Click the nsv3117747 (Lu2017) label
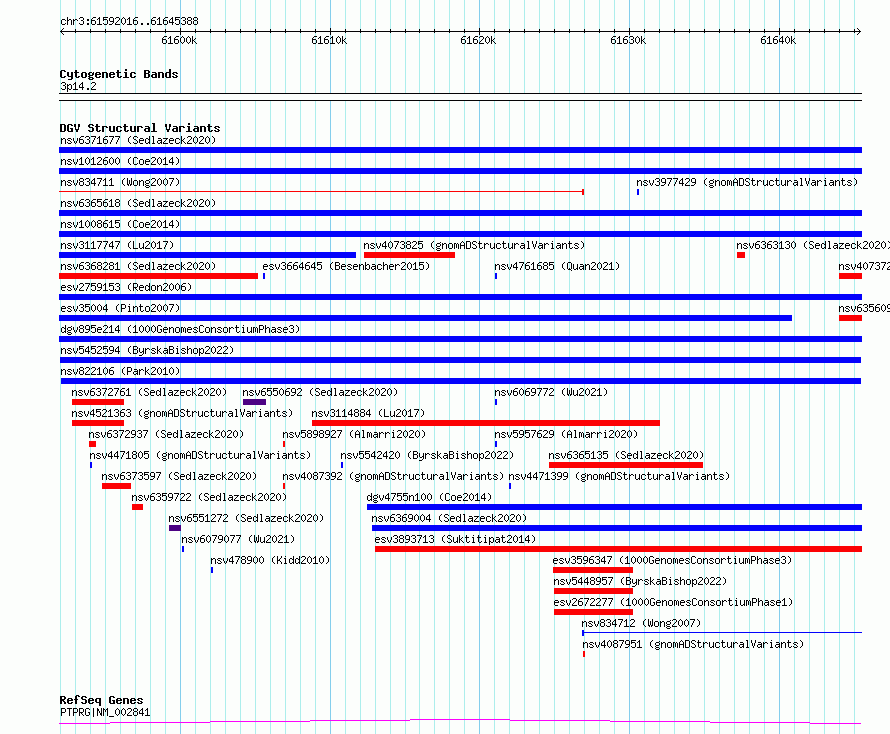 click(117, 245)
